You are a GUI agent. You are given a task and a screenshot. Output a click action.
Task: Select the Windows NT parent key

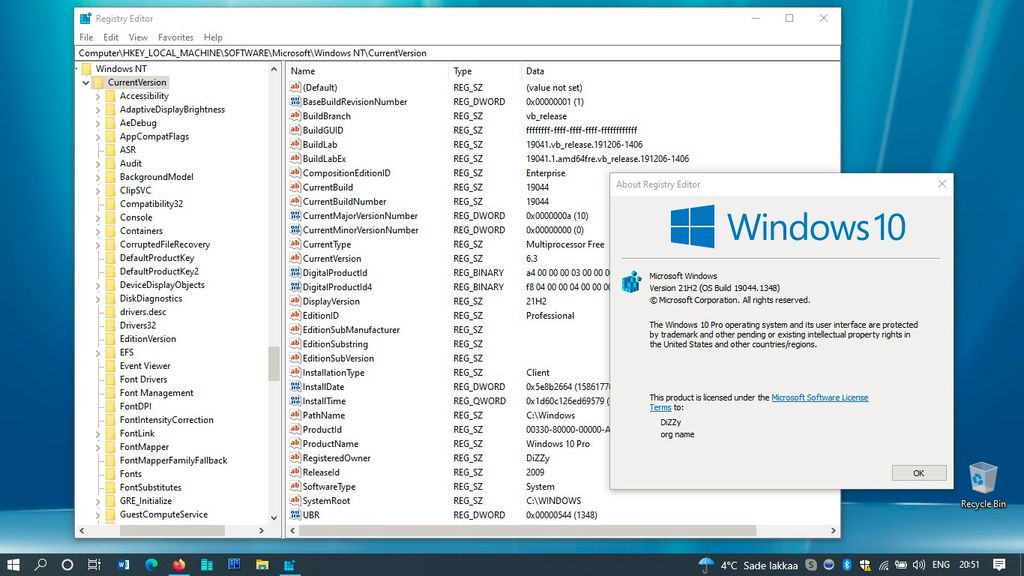click(121, 69)
